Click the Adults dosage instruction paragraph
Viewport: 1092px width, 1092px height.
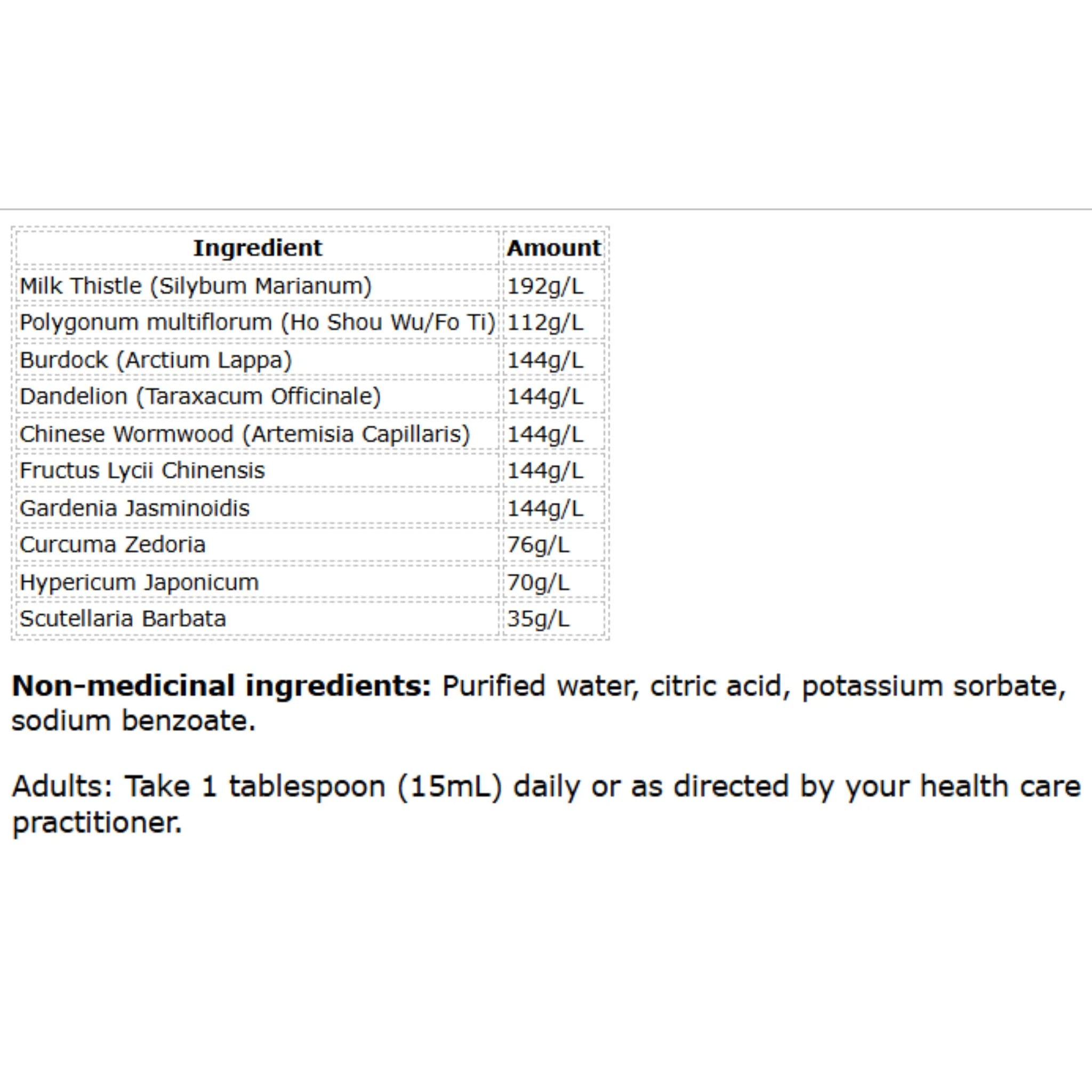(x=546, y=803)
